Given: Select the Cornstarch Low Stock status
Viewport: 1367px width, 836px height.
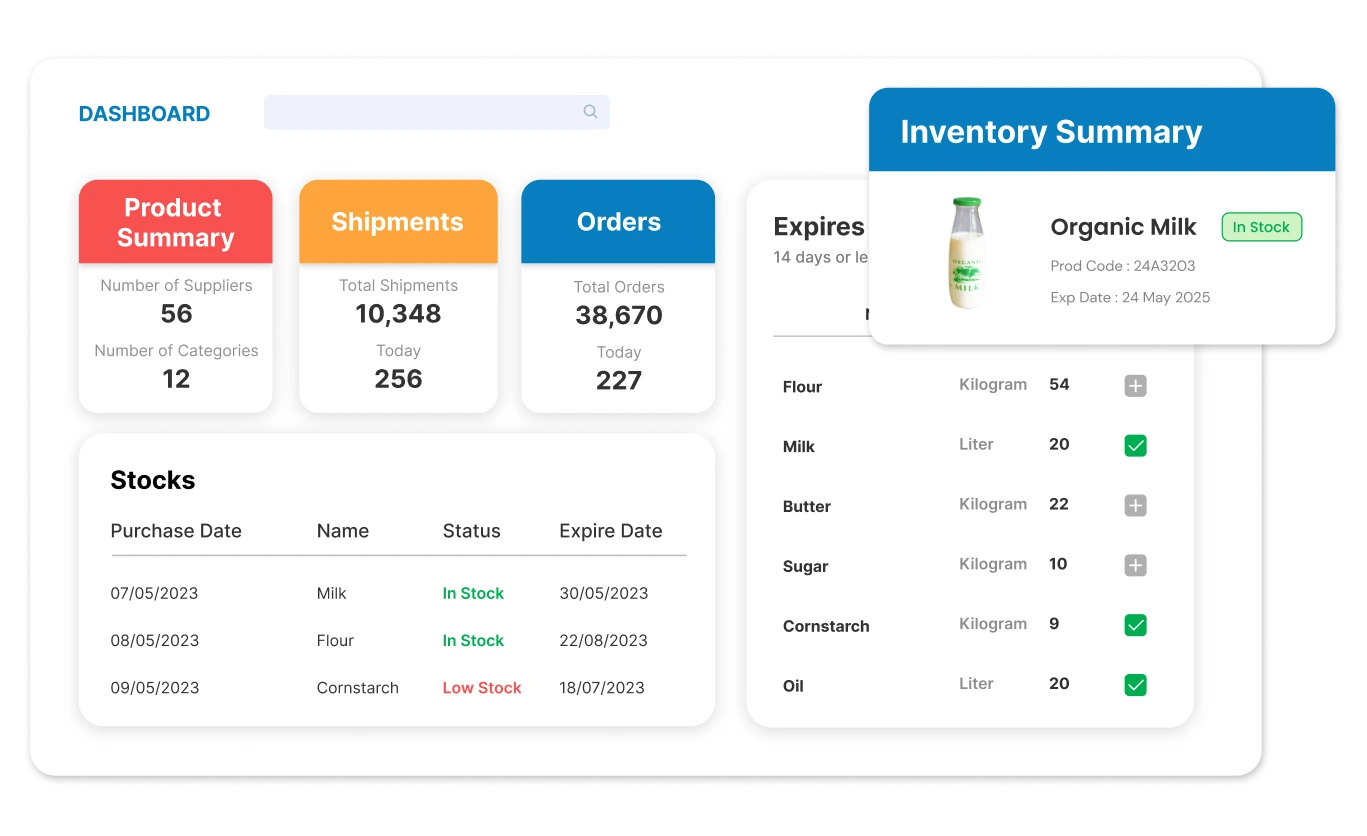Looking at the screenshot, I should 482,688.
